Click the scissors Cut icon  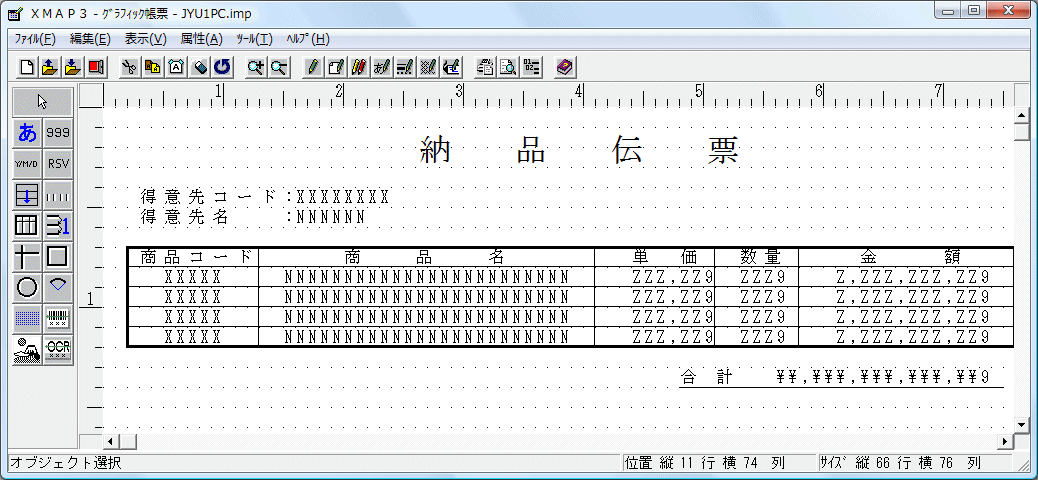coord(130,67)
